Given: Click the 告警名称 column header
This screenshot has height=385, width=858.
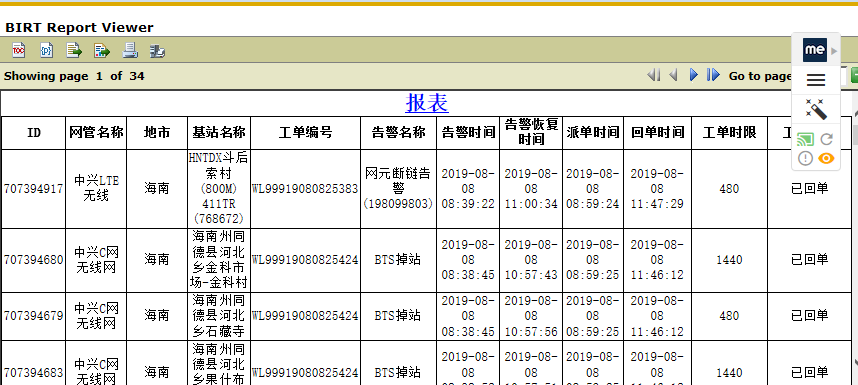Looking at the screenshot, I should [x=398, y=132].
